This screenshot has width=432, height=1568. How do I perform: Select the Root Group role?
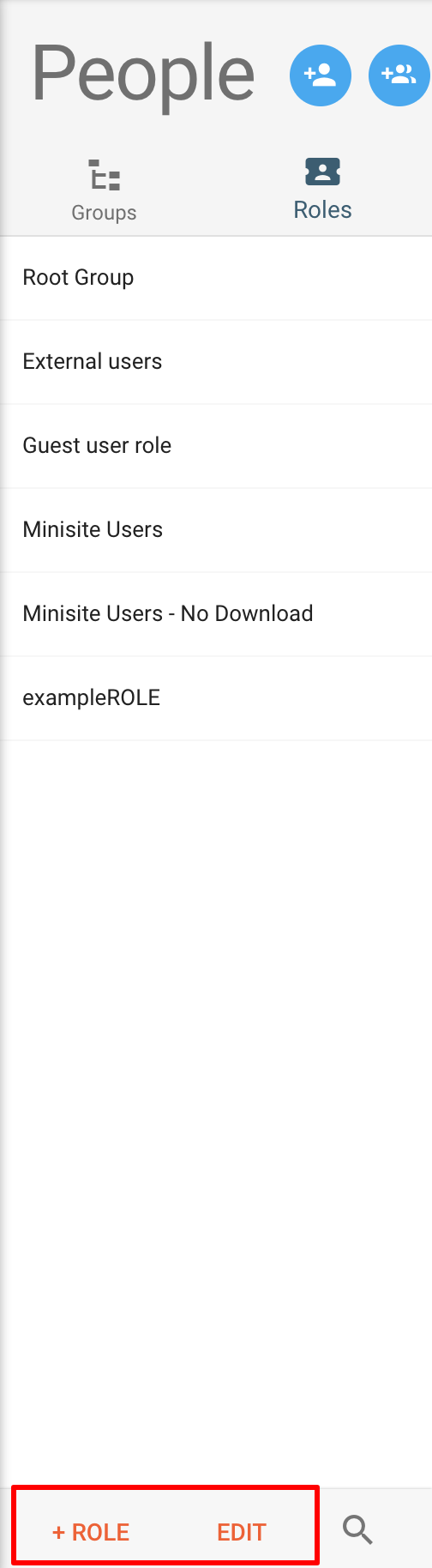click(x=216, y=278)
